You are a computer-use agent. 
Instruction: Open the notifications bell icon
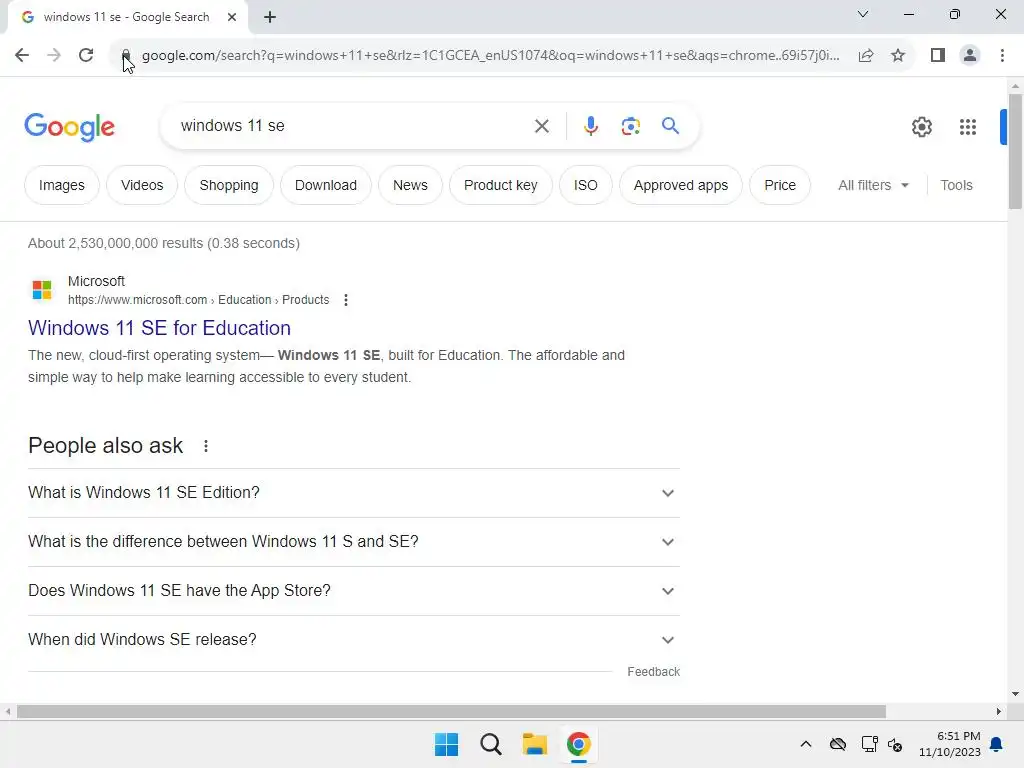point(996,744)
